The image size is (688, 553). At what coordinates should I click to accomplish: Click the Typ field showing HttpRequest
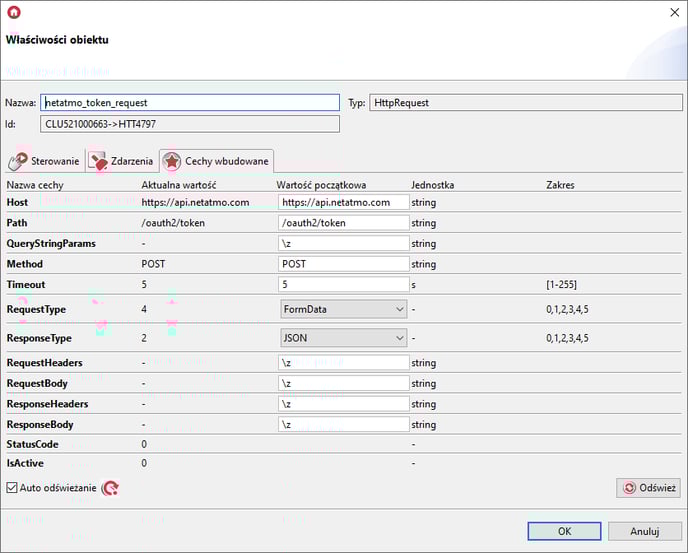click(x=526, y=103)
